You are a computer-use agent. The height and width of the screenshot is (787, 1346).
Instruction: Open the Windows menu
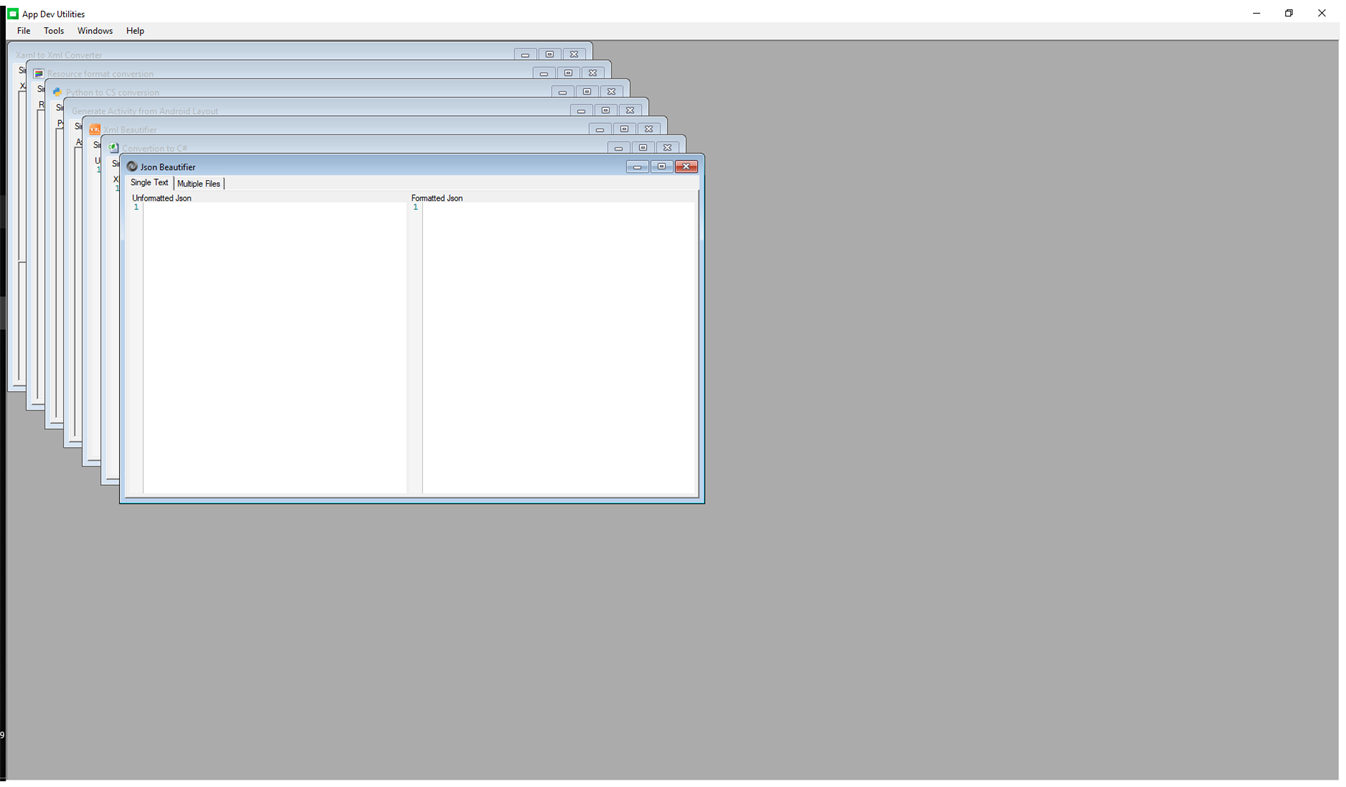point(95,30)
